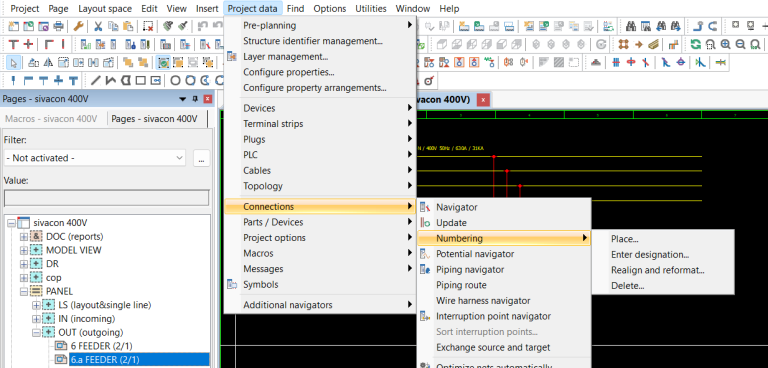
Task: Click the Print icon in toolbar
Action: coord(58,26)
